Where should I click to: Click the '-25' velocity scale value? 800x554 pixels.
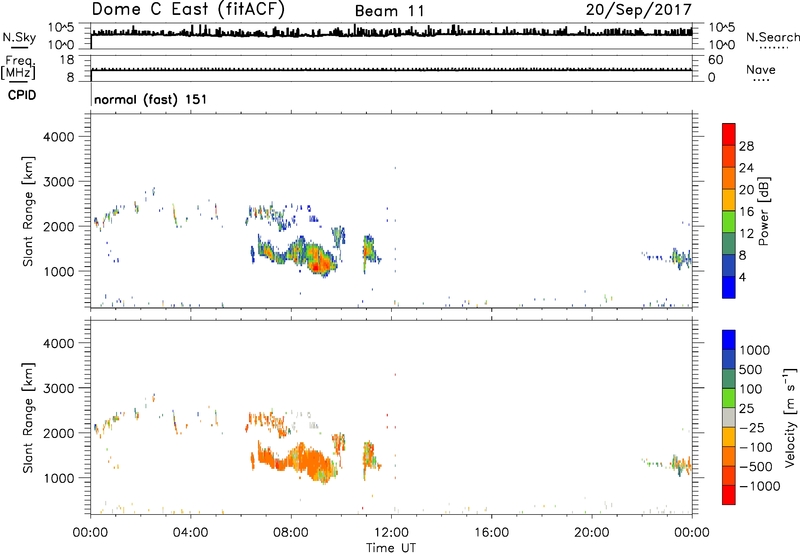[x=752, y=428]
